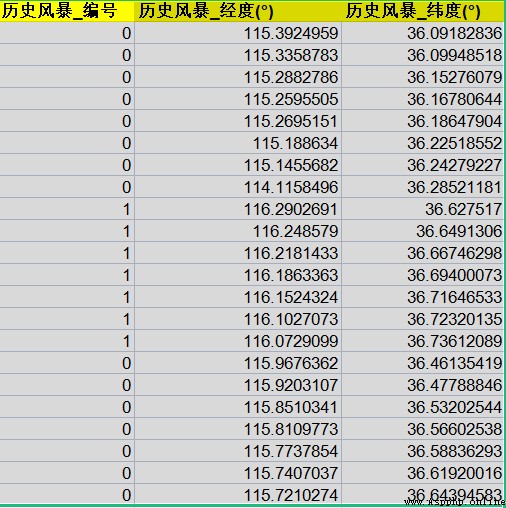This screenshot has width=506, height=508.
Task: Click latitude cell 36.28521181
Action: point(423,187)
